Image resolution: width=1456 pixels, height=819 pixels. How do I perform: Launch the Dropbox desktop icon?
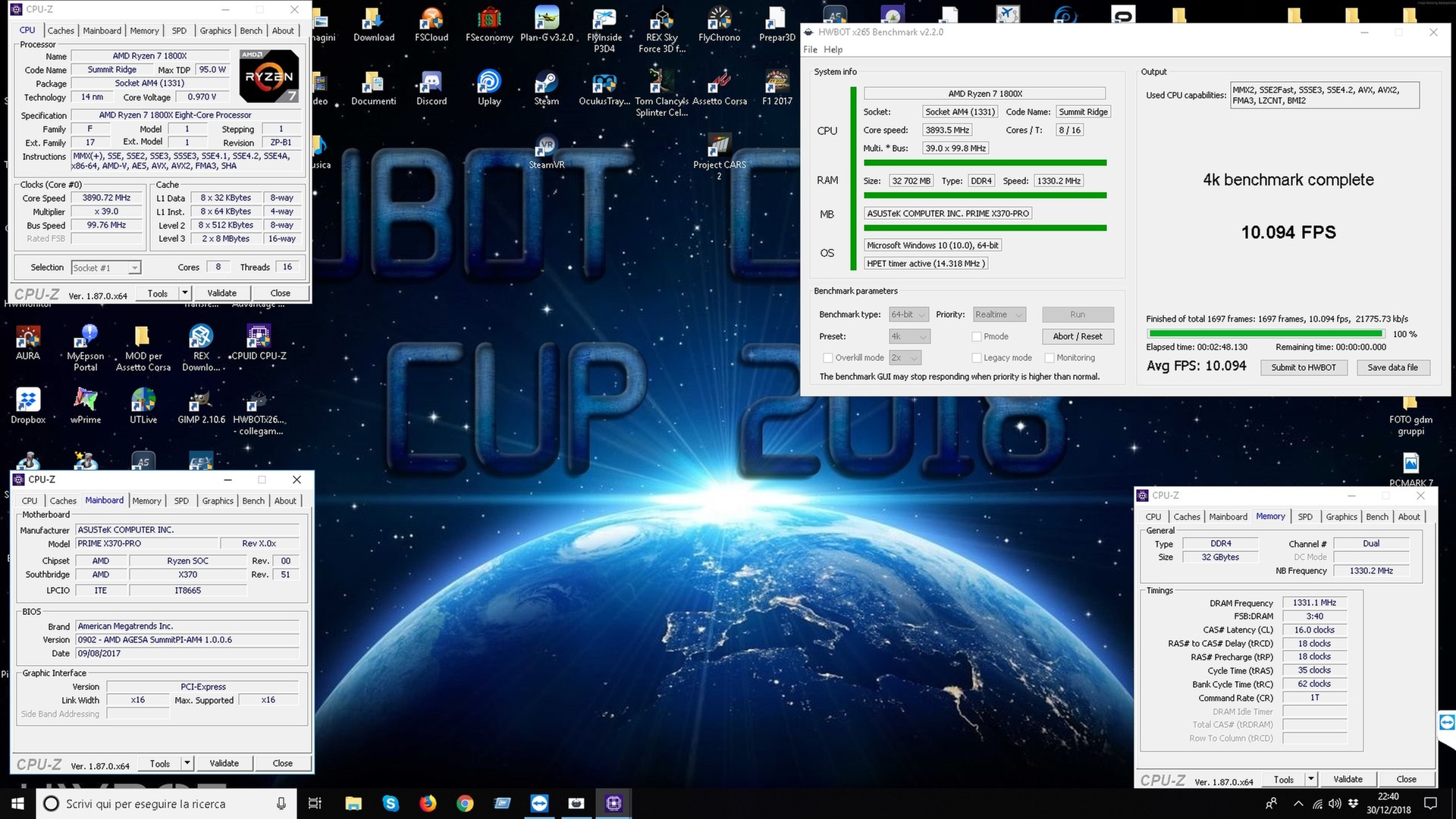pyautogui.click(x=28, y=406)
